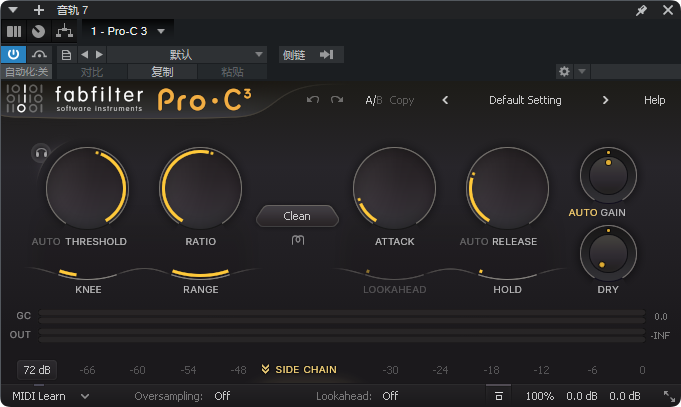Undo the last change with the undo arrow
Image resolution: width=681 pixels, height=407 pixels.
click(313, 100)
